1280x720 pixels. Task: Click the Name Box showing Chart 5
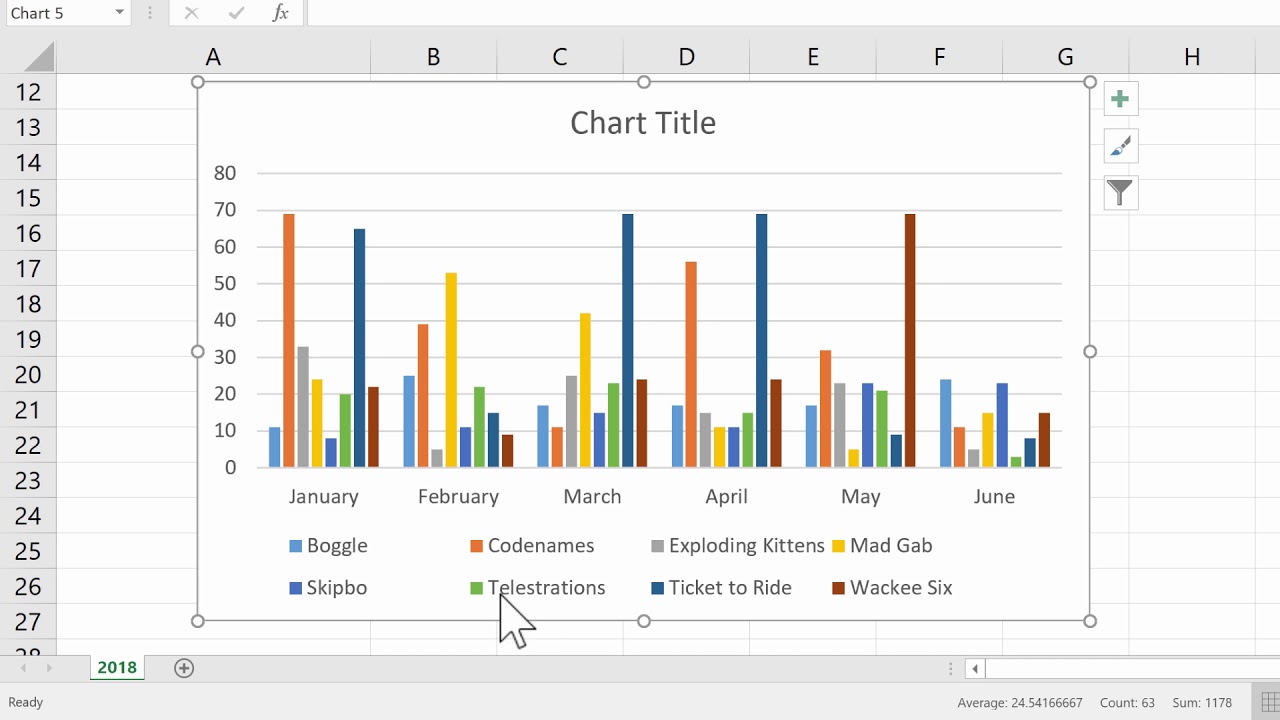click(x=55, y=13)
